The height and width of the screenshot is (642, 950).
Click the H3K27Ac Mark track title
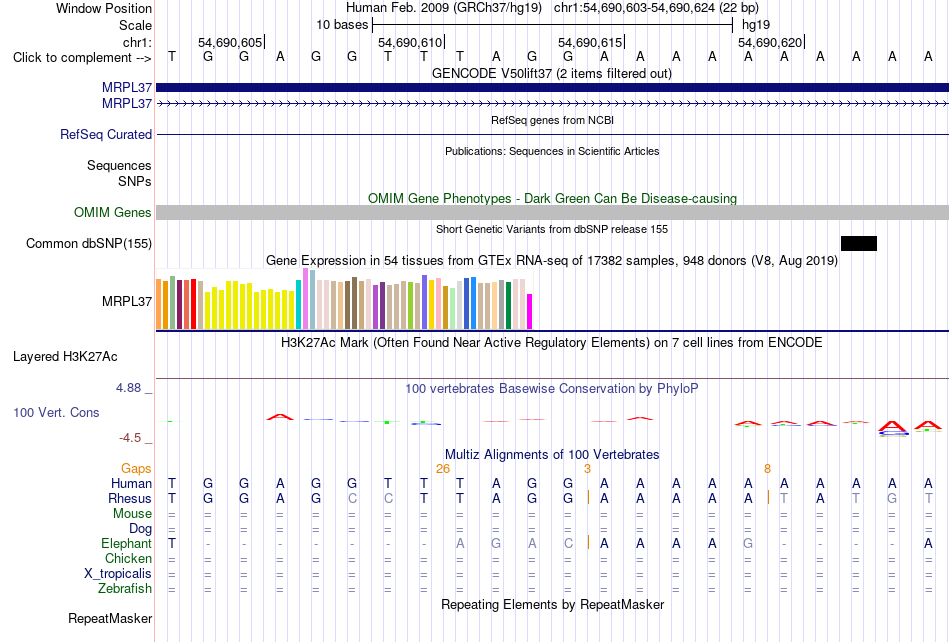pyautogui.click(x=552, y=343)
